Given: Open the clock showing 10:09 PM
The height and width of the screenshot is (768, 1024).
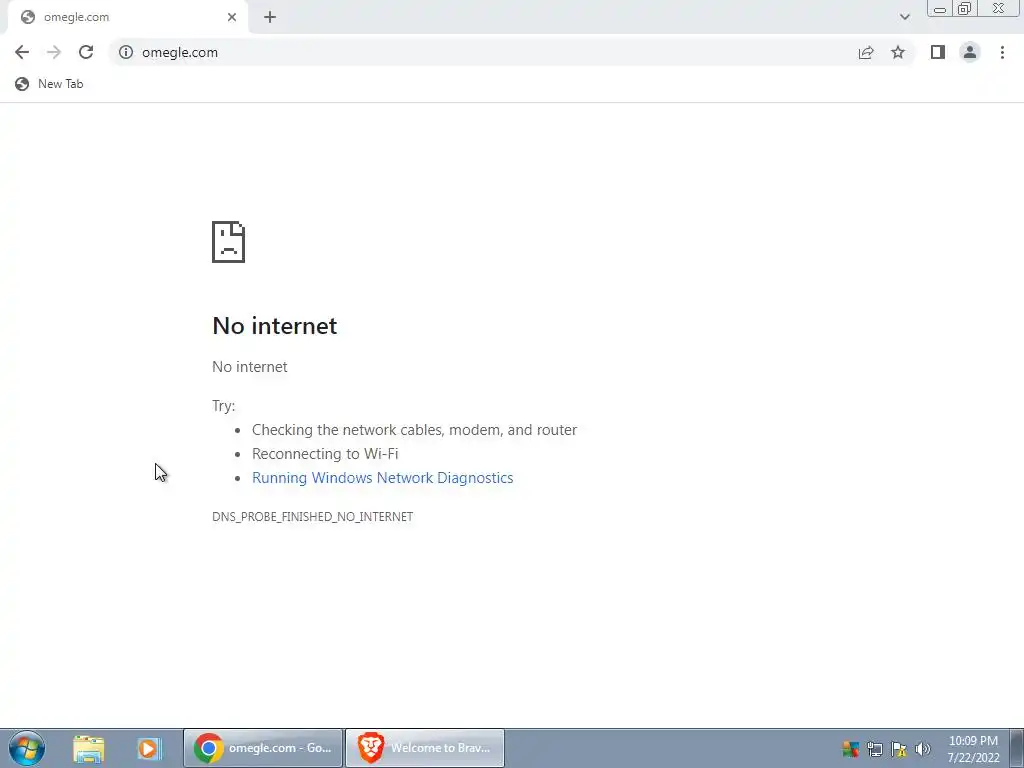Looking at the screenshot, I should click(x=973, y=748).
